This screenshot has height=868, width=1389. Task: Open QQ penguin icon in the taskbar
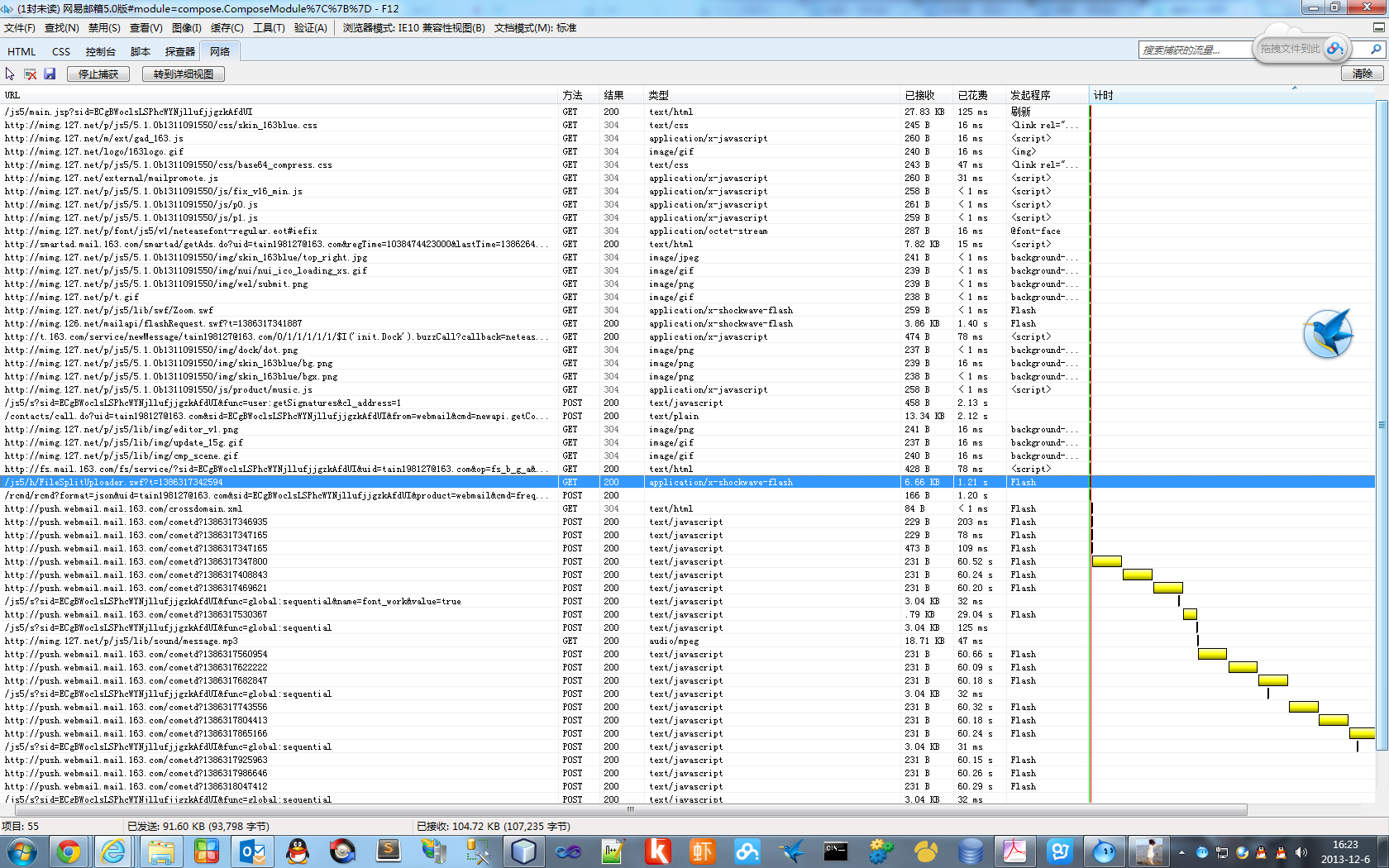pos(297,851)
